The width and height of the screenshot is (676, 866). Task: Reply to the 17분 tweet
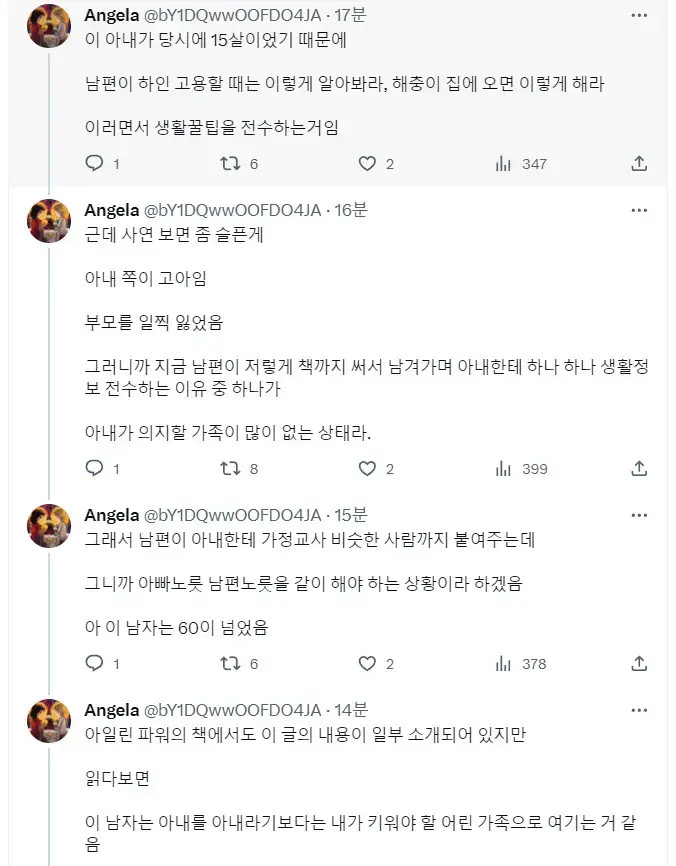tap(94, 163)
